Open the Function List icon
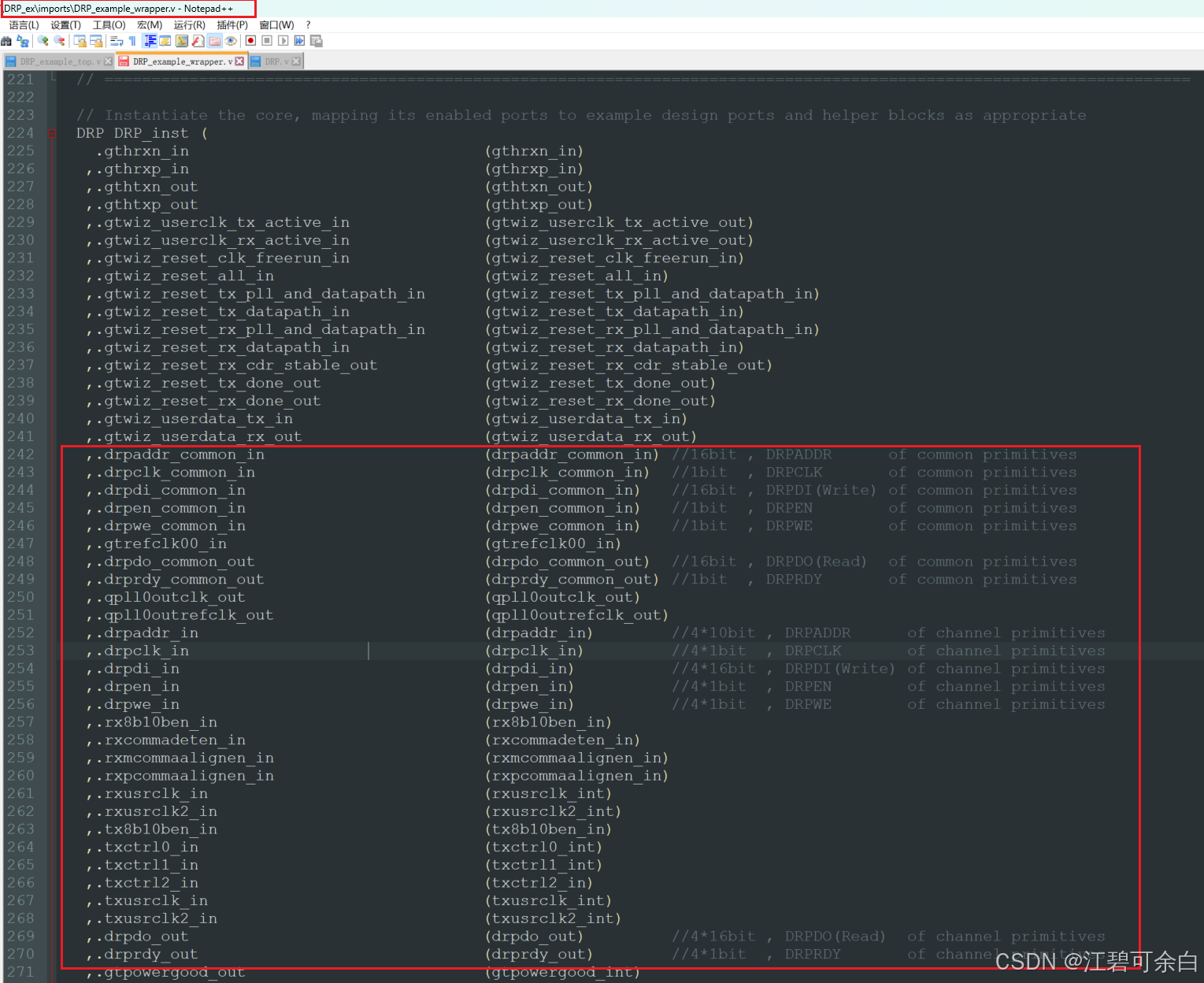Viewport: 1204px width, 983px height. point(198,41)
